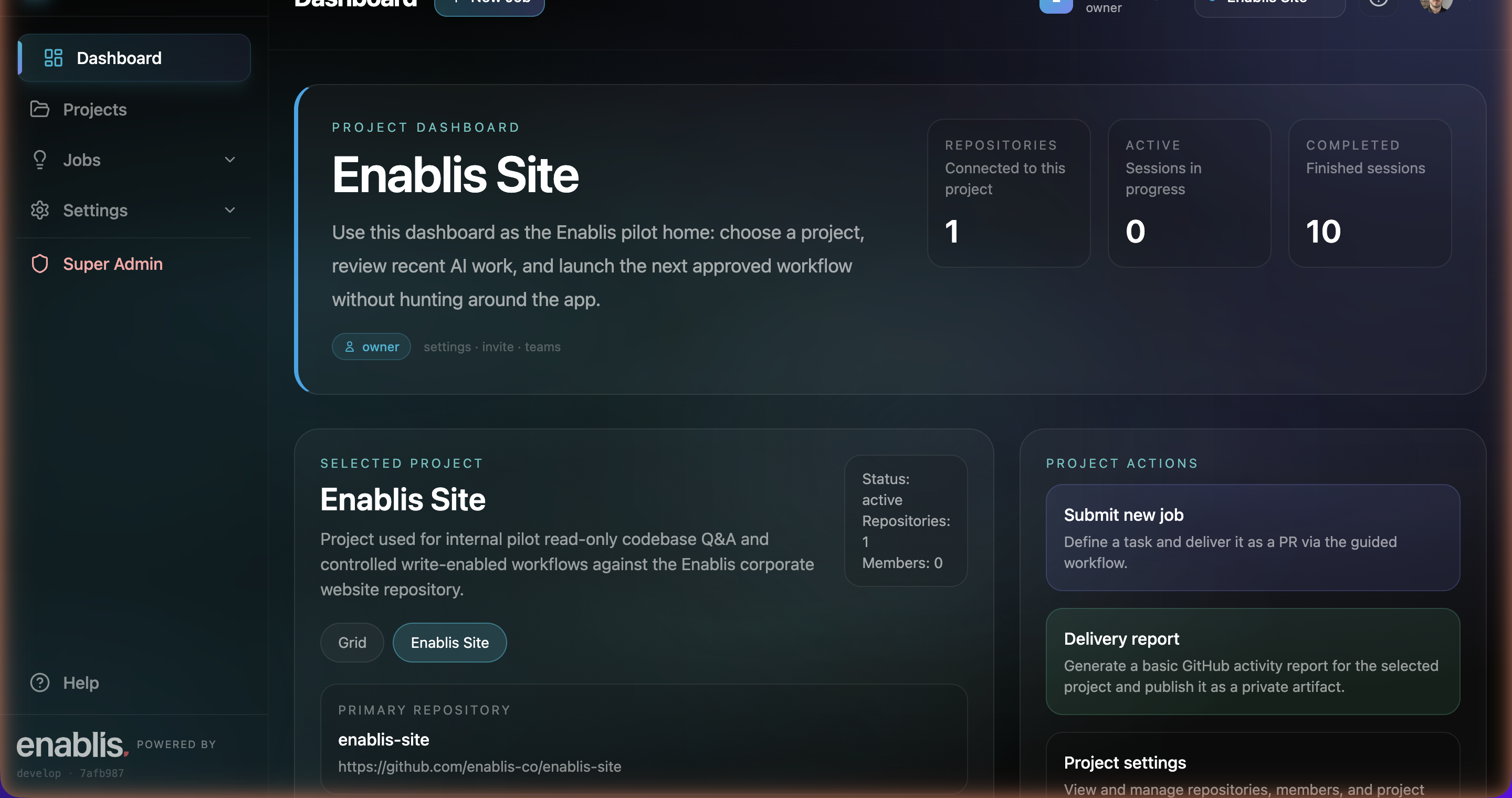Click the SELECTED PROJECT section label
Screen dimensions: 1512x798
pos(402,464)
